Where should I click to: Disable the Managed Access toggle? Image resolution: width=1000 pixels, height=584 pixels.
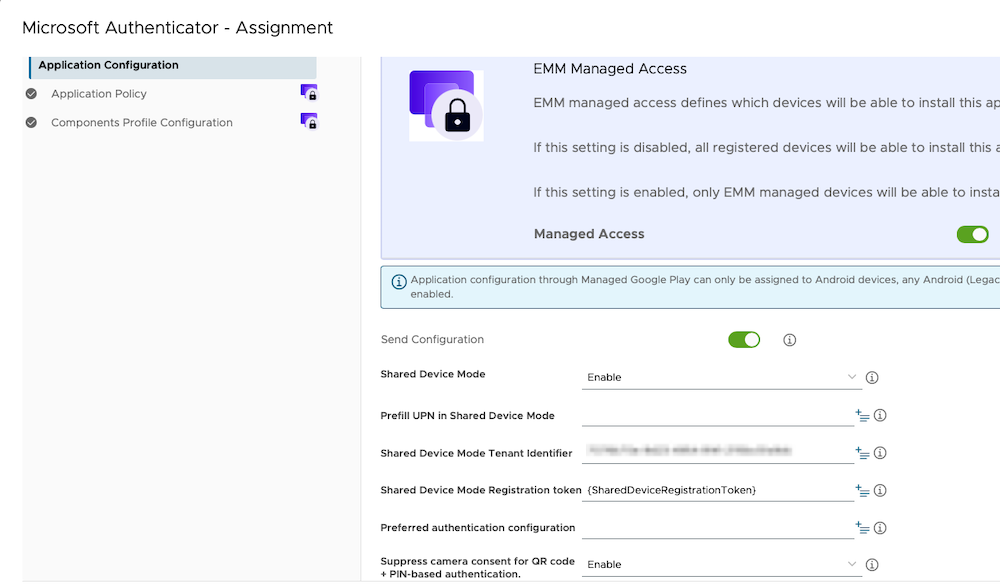[972, 234]
